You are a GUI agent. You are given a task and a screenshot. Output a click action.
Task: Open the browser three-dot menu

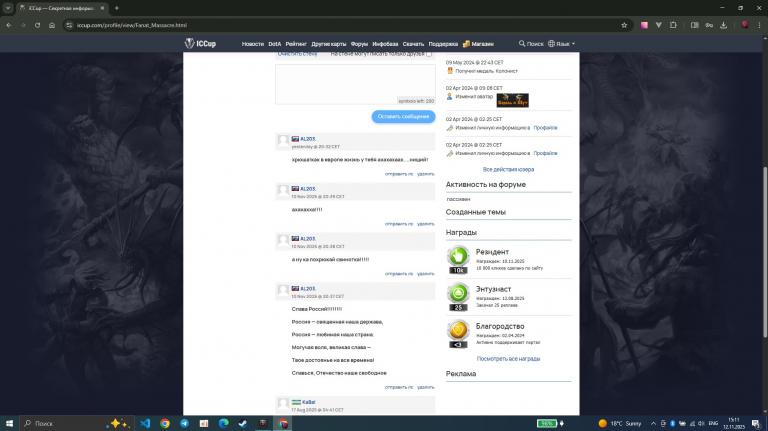point(760,25)
